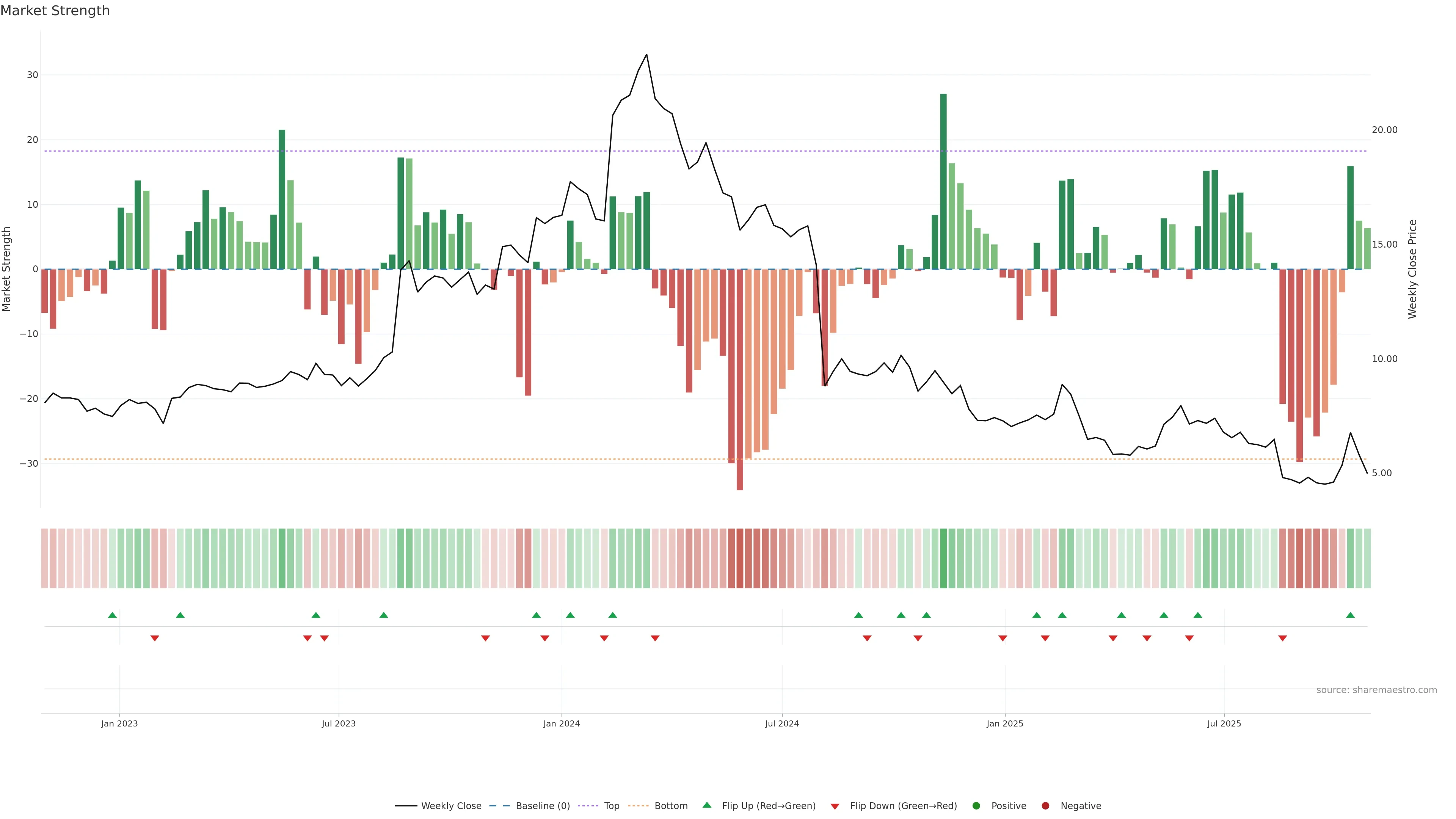1456x819 pixels.
Task: Click dark red Negative legend dot
Action: click(1045, 805)
